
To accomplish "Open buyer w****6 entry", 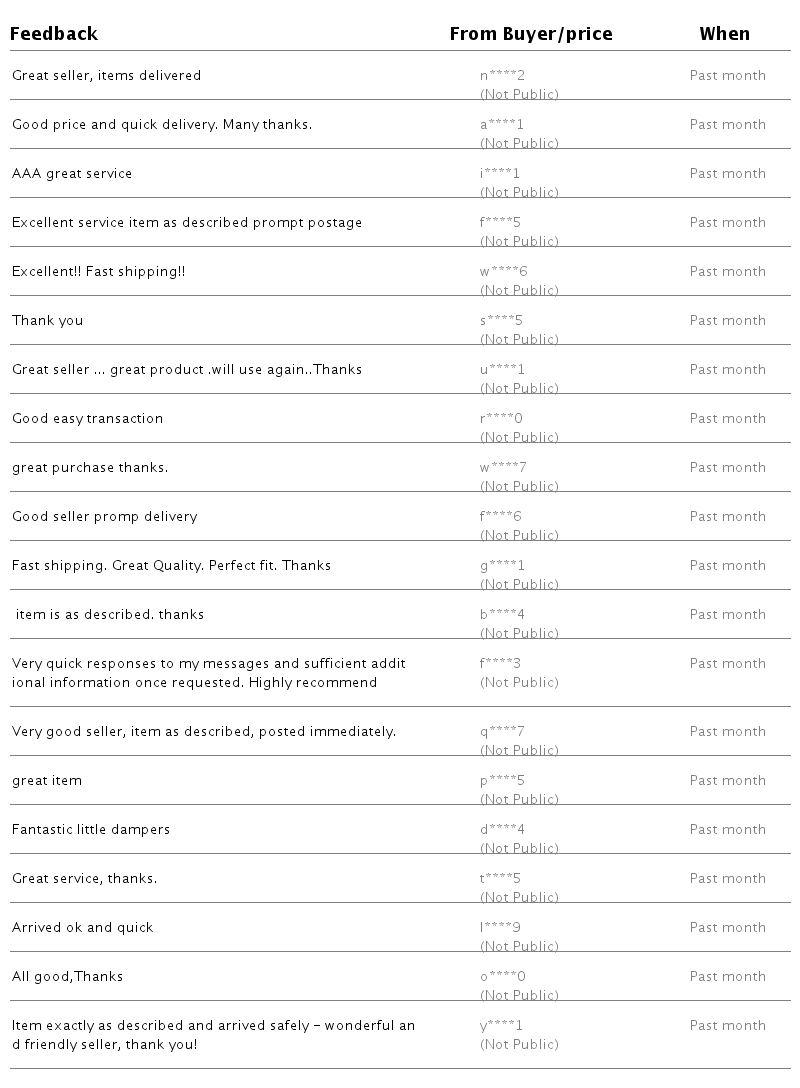I will [503, 272].
